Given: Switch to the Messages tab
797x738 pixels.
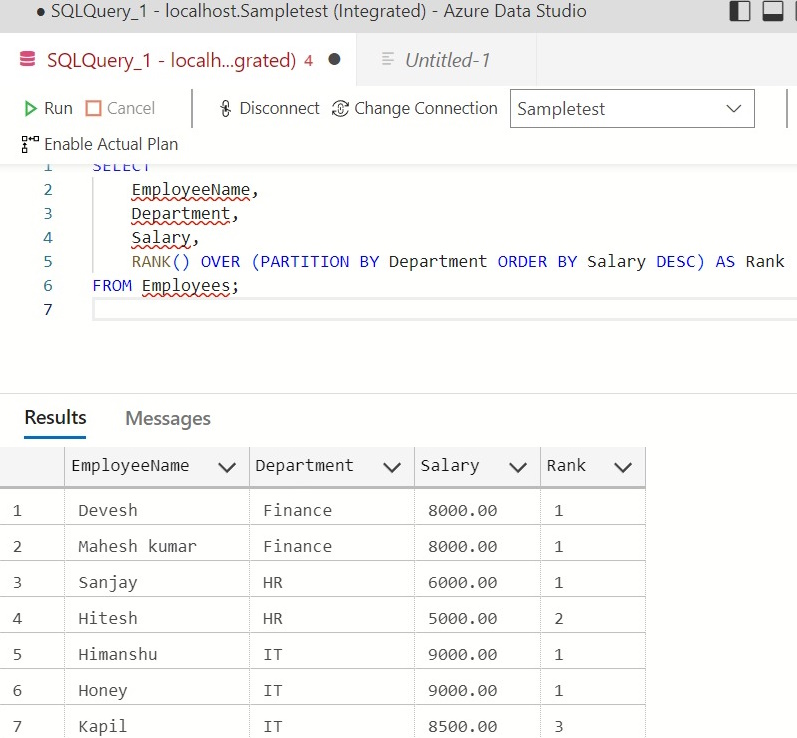Looking at the screenshot, I should 168,418.
